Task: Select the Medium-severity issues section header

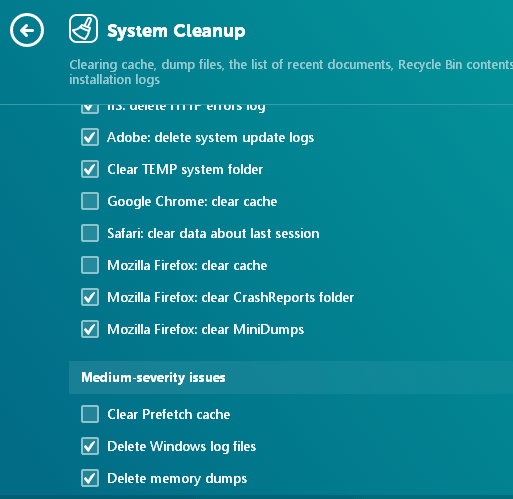Action: click(x=291, y=377)
